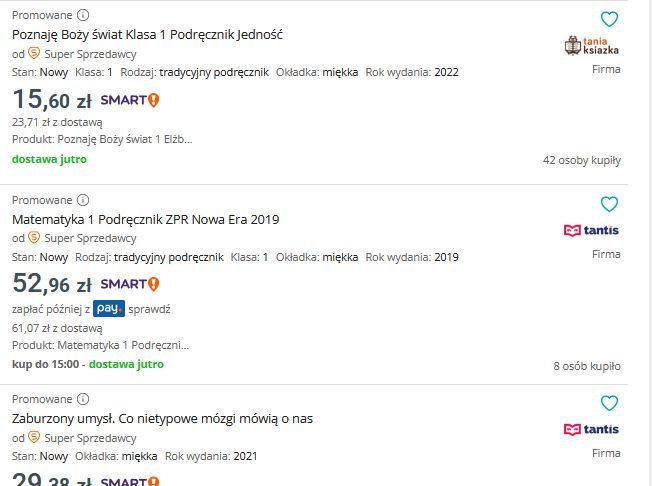Click the PayU pay later logo

click(109, 309)
